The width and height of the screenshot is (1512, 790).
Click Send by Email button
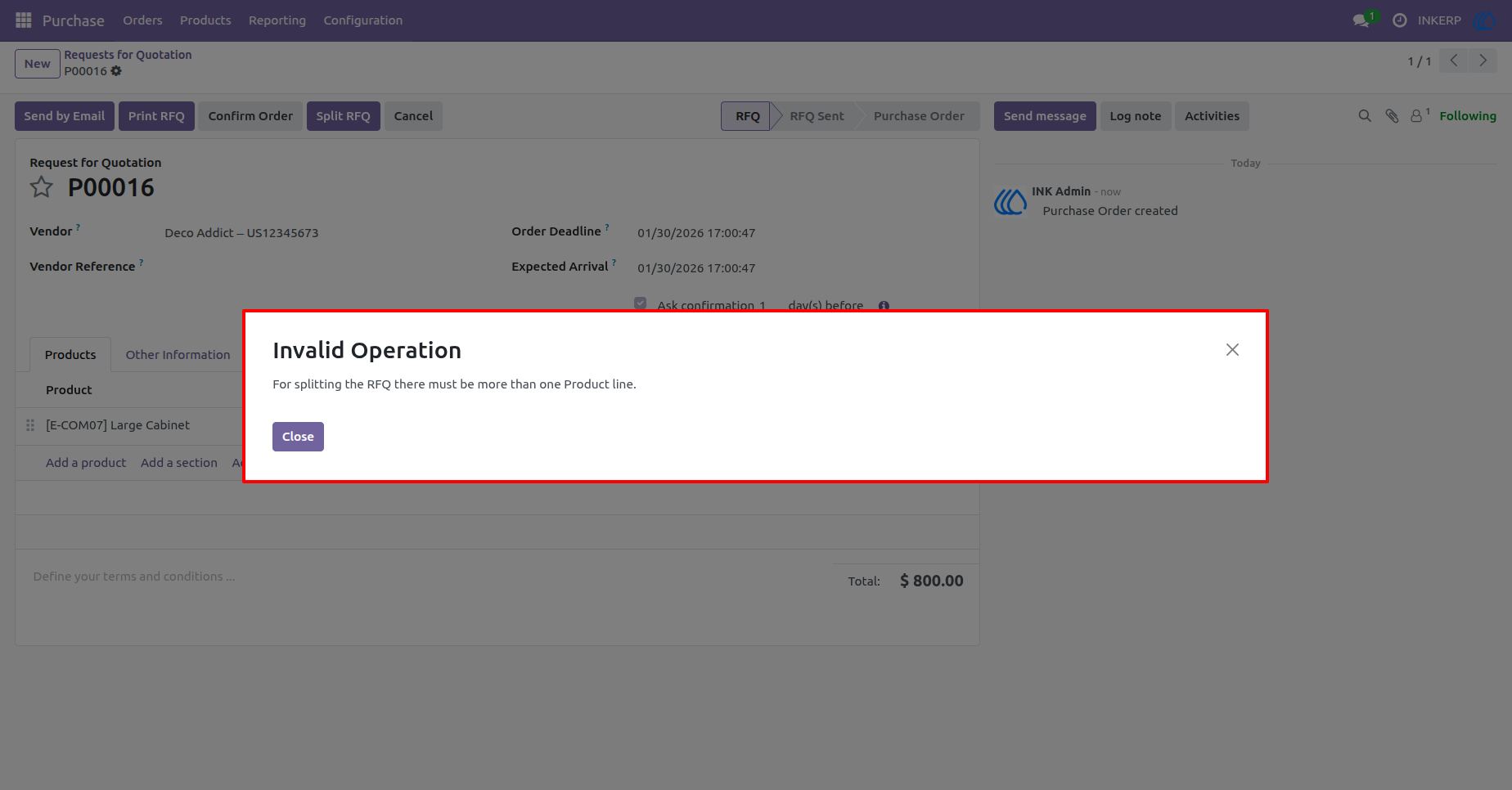click(65, 116)
